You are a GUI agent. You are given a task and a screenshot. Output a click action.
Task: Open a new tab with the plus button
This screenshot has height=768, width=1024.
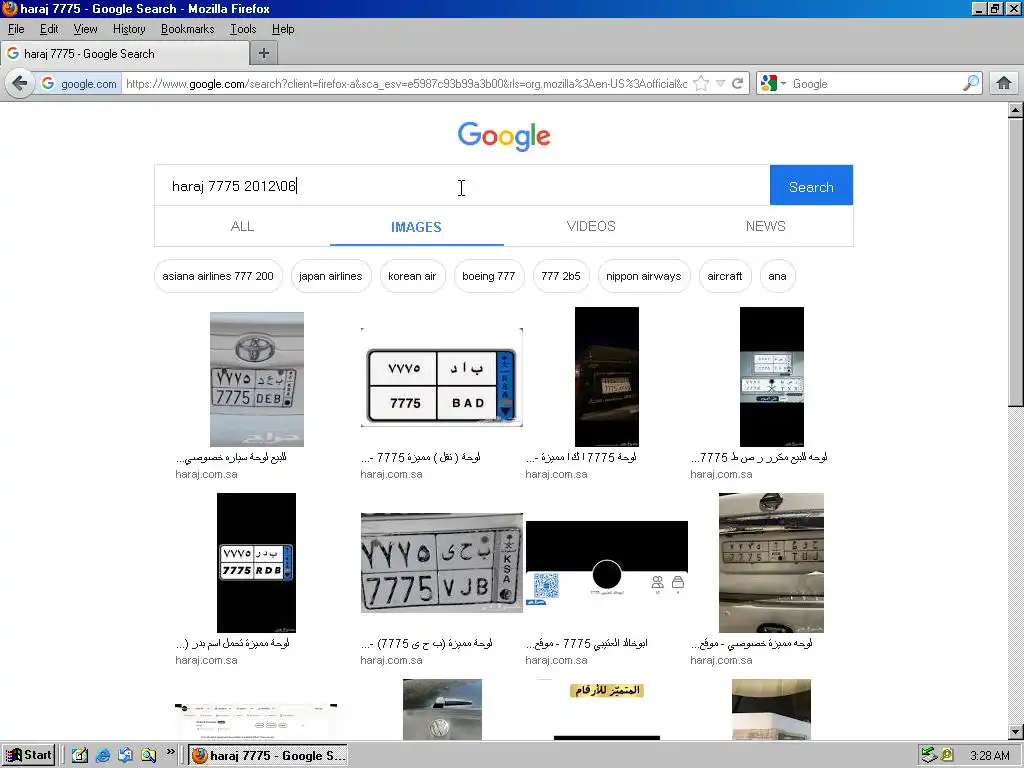click(x=264, y=54)
